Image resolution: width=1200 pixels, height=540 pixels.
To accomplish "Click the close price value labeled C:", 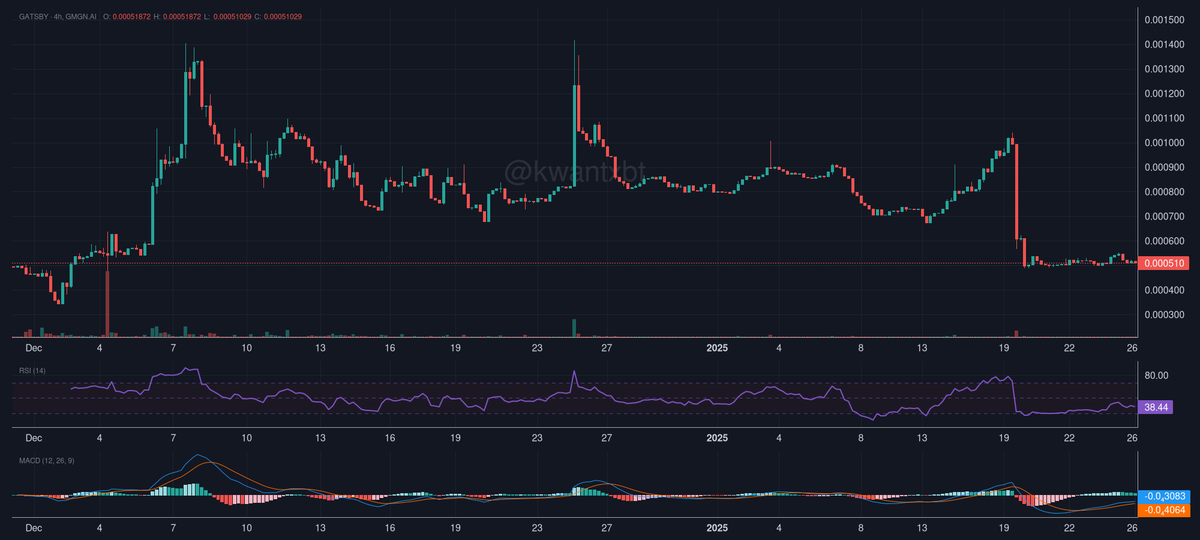I will [282, 17].
